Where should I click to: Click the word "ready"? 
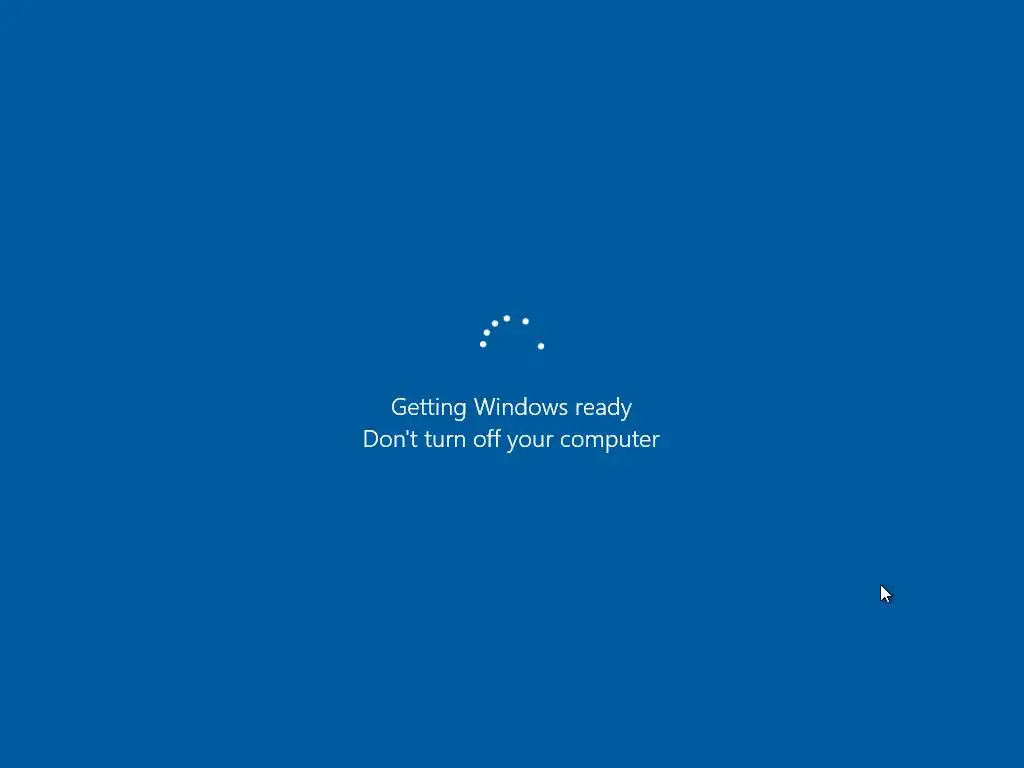[603, 409]
